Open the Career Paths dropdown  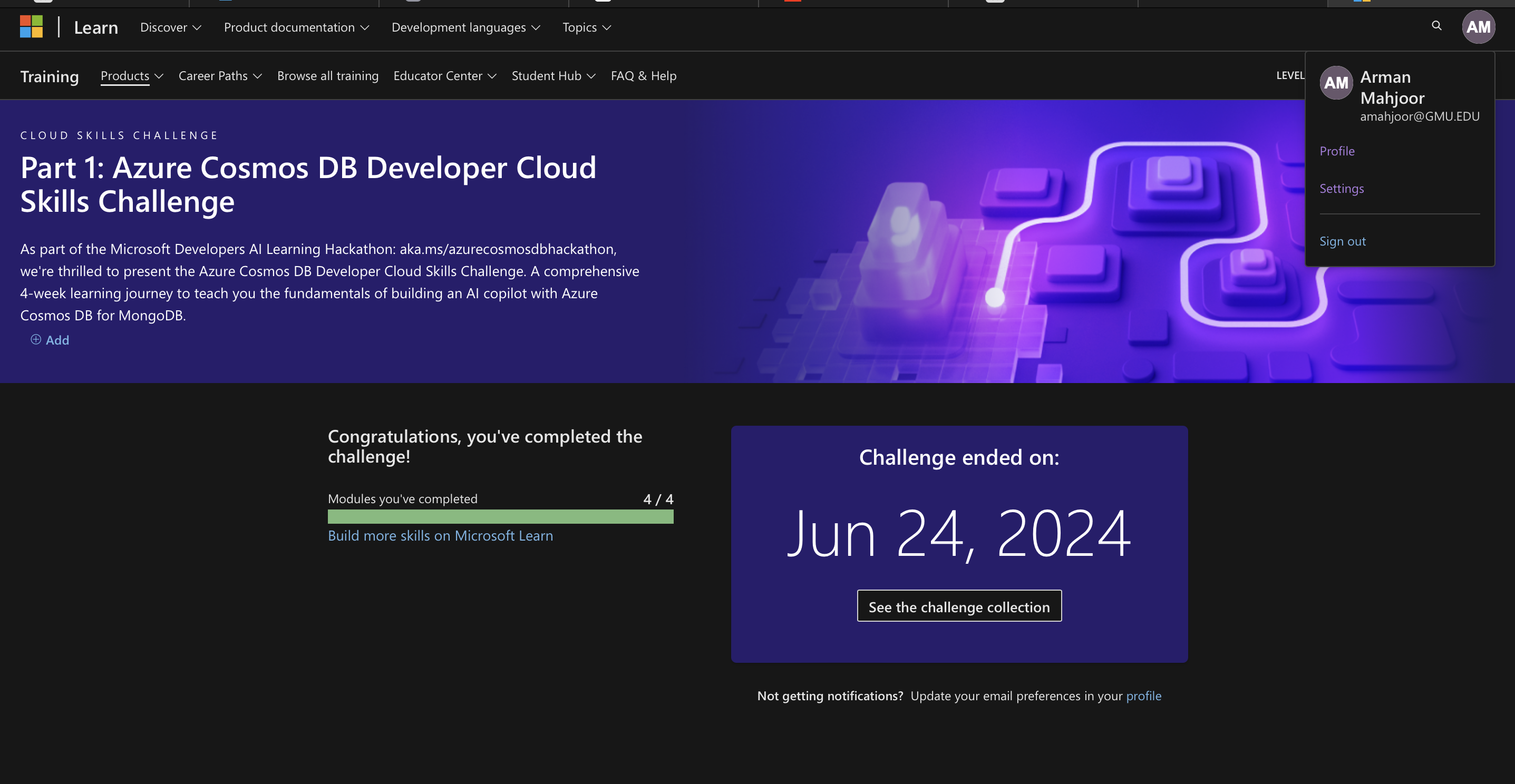click(x=220, y=76)
